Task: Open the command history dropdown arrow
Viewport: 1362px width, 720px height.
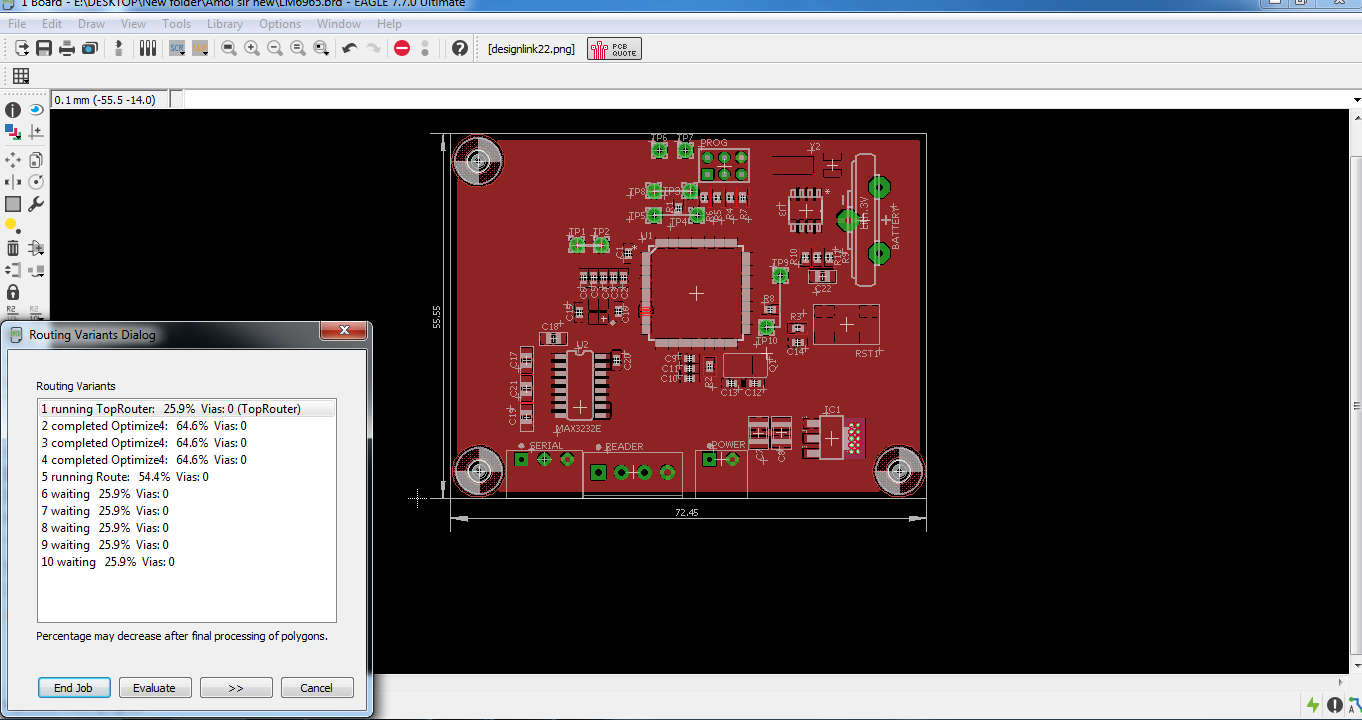Action: 1356,100
